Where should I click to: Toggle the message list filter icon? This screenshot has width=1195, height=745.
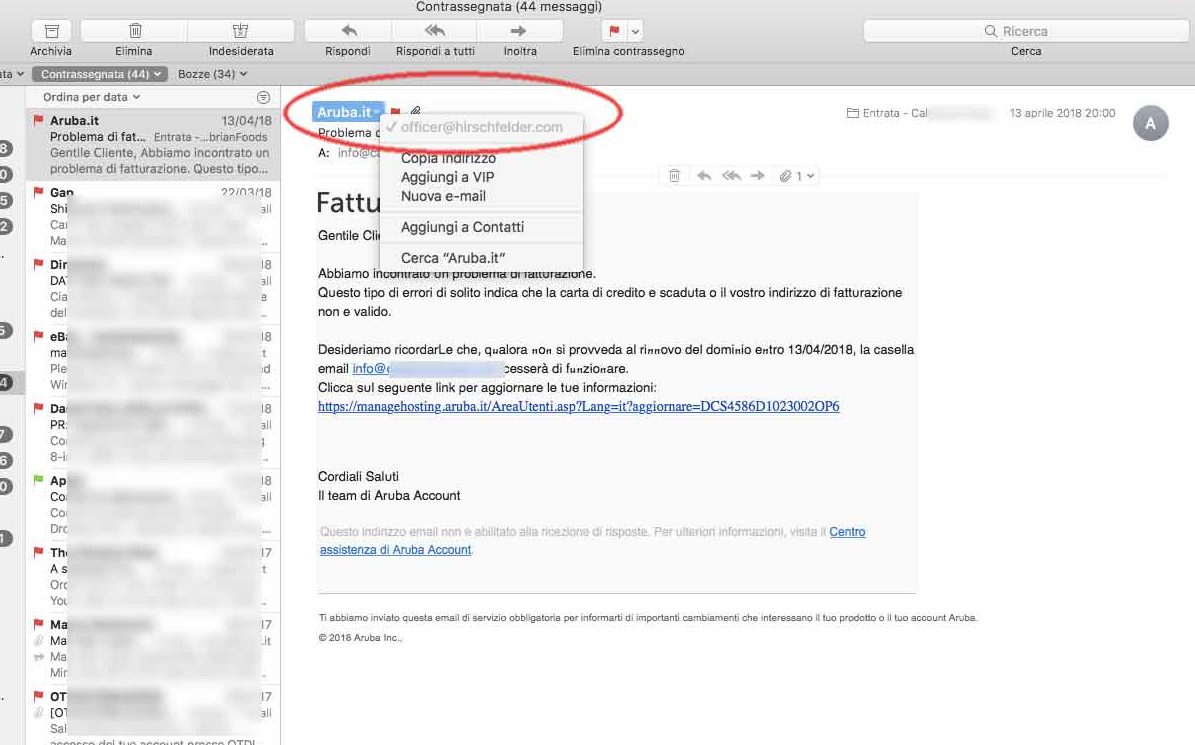click(263, 97)
